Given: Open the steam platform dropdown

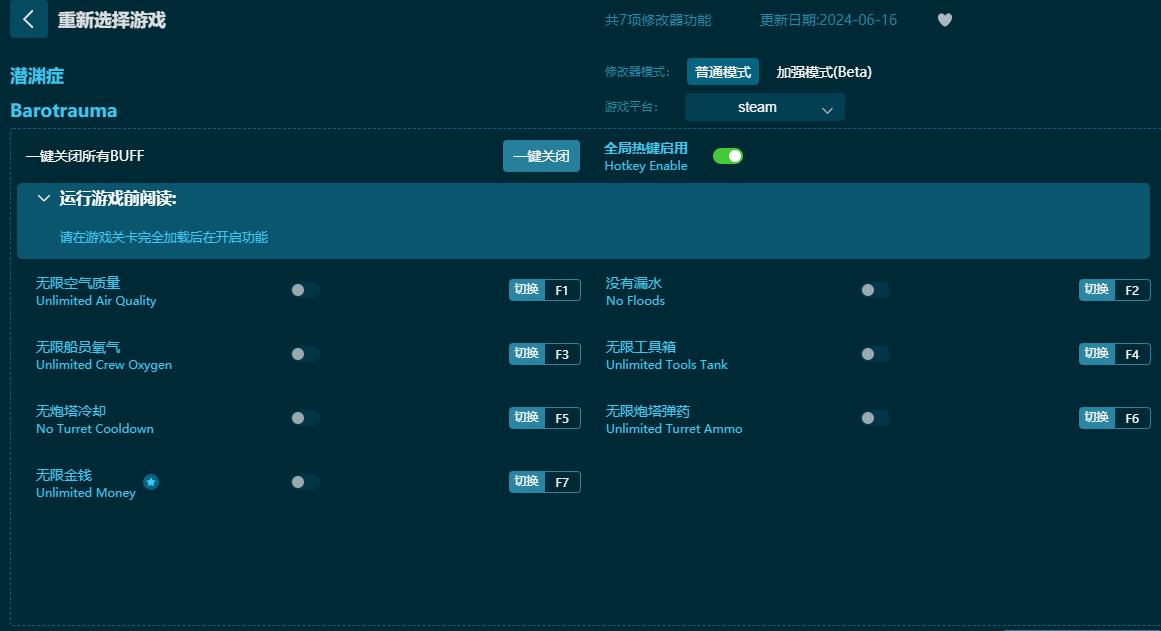Looking at the screenshot, I should pyautogui.click(x=764, y=107).
